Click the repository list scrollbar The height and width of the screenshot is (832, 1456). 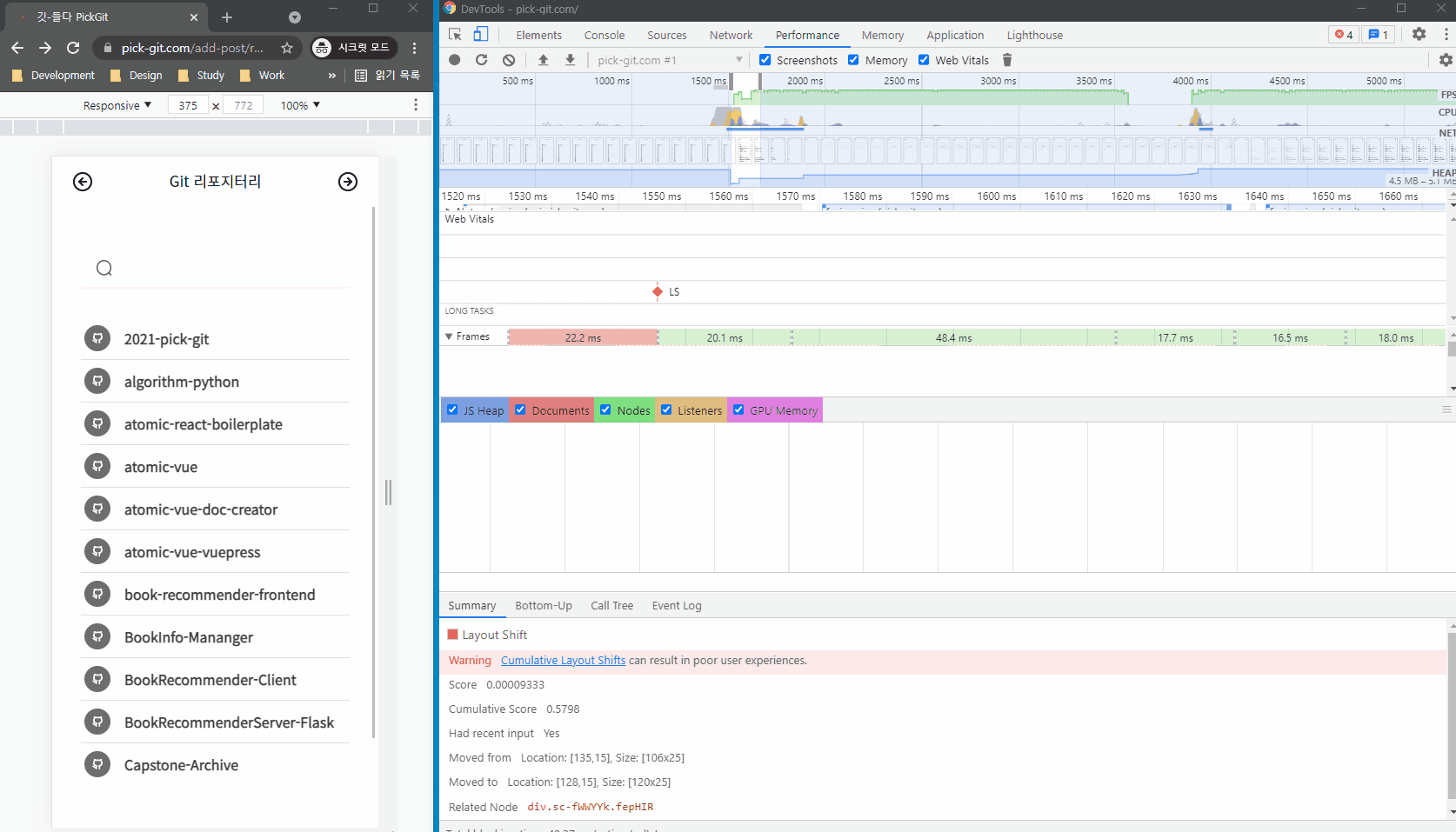coord(373,472)
